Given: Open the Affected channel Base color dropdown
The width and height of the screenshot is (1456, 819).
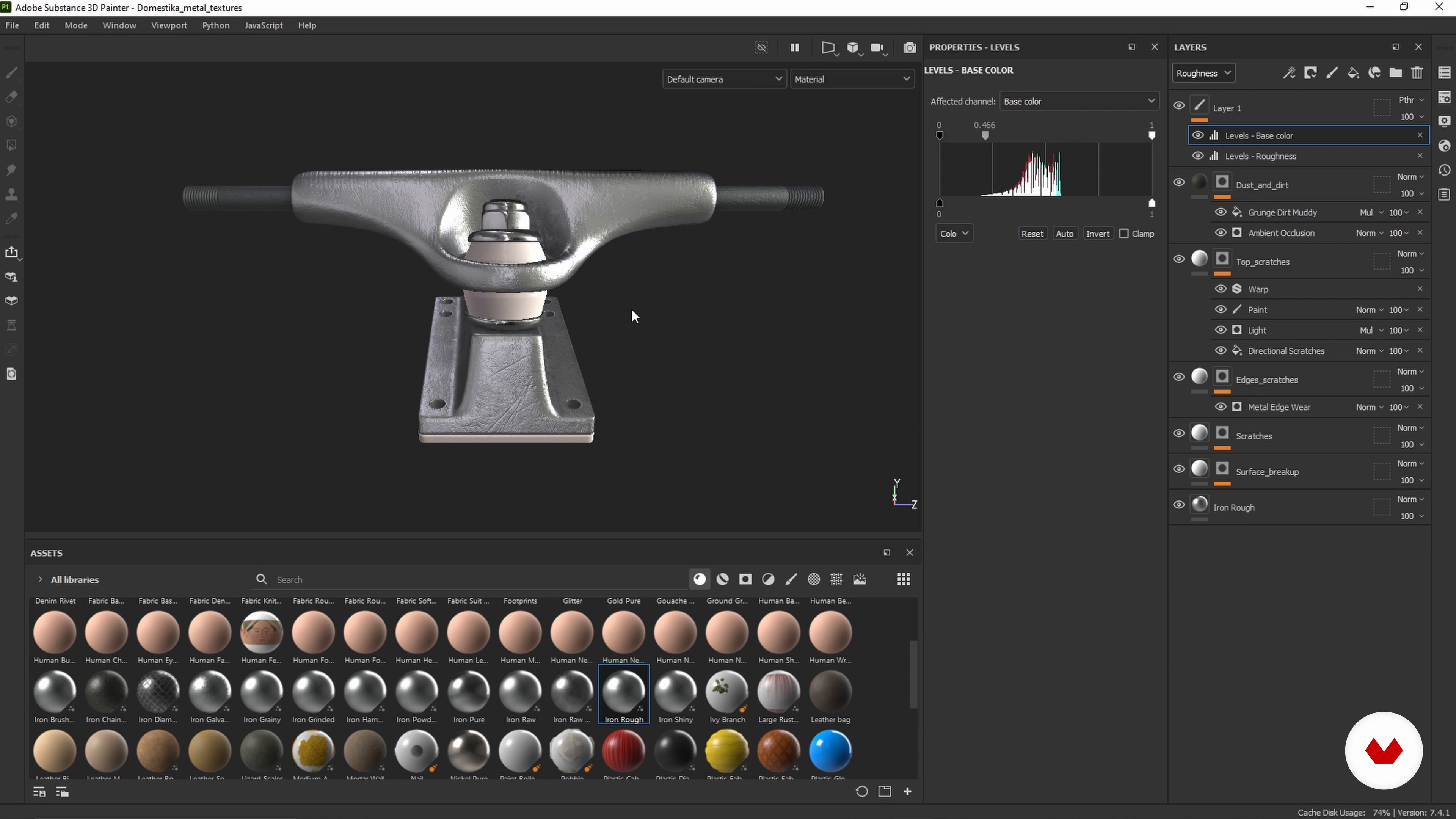Looking at the screenshot, I should pyautogui.click(x=1079, y=101).
